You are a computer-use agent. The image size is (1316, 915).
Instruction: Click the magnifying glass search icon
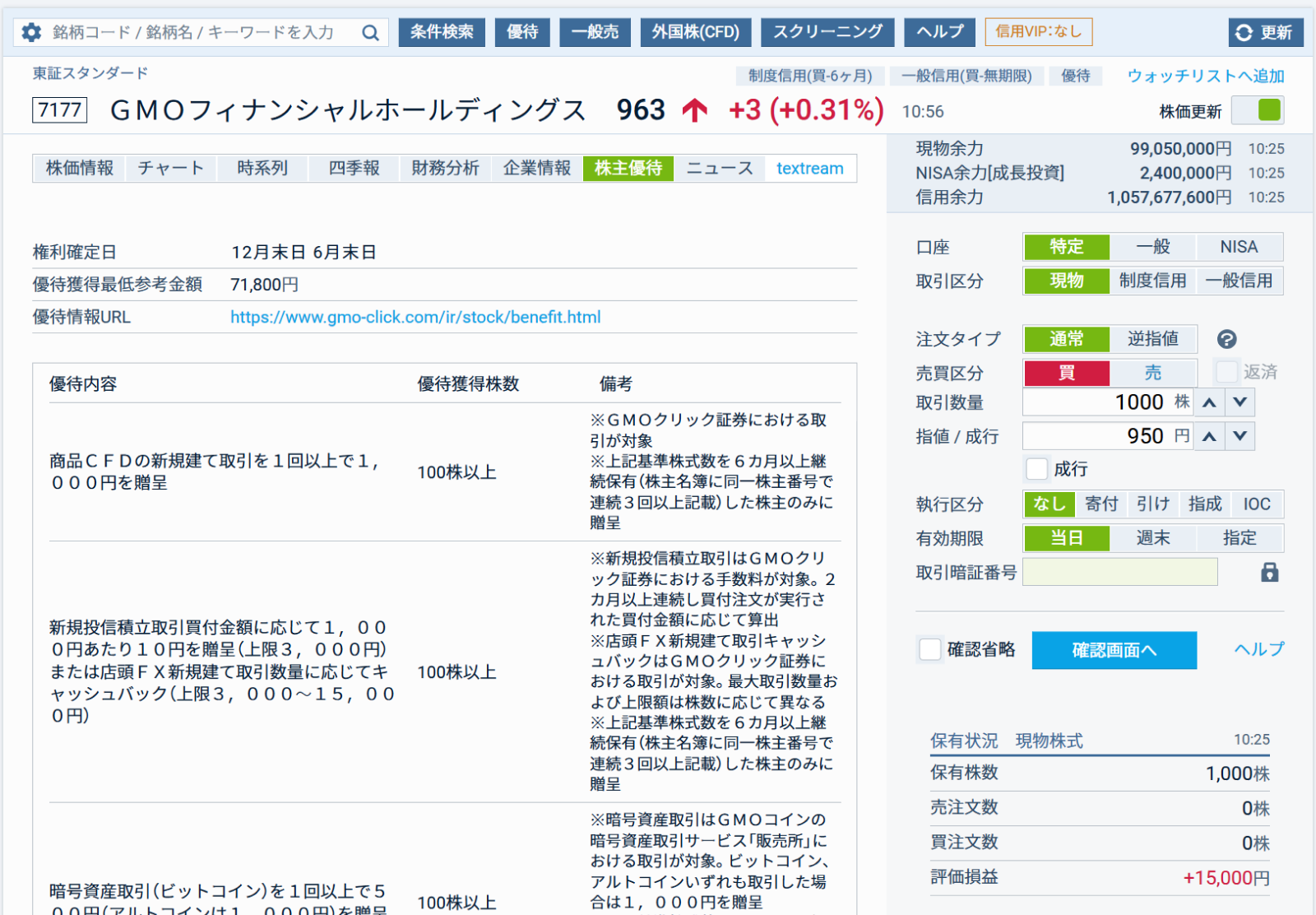click(370, 32)
